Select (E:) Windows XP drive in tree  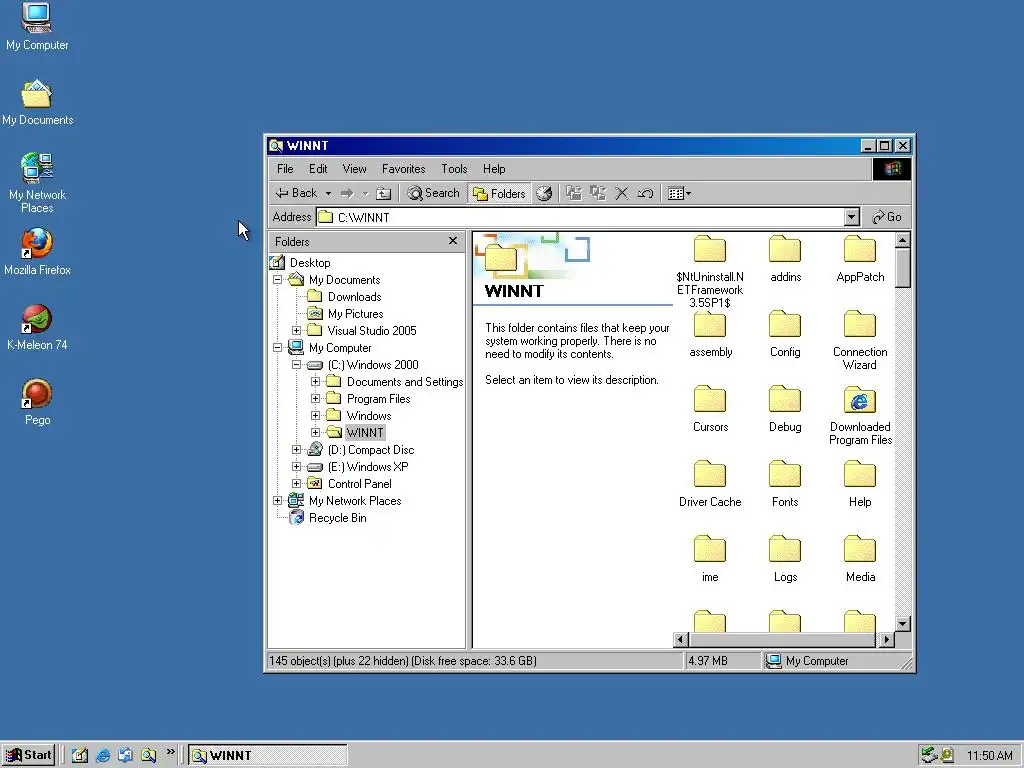point(368,466)
